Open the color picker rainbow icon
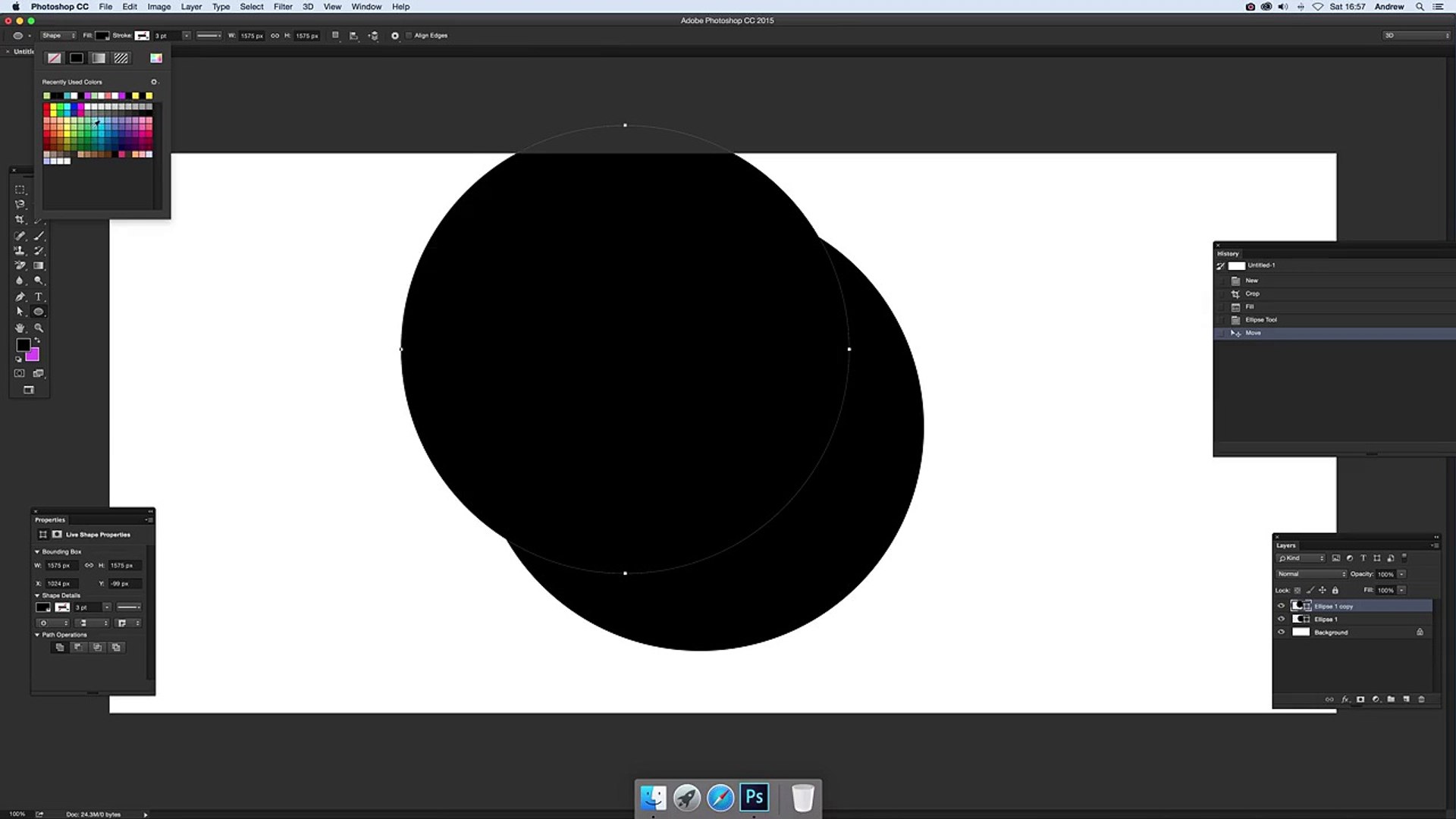This screenshot has width=1456, height=819. (x=156, y=58)
